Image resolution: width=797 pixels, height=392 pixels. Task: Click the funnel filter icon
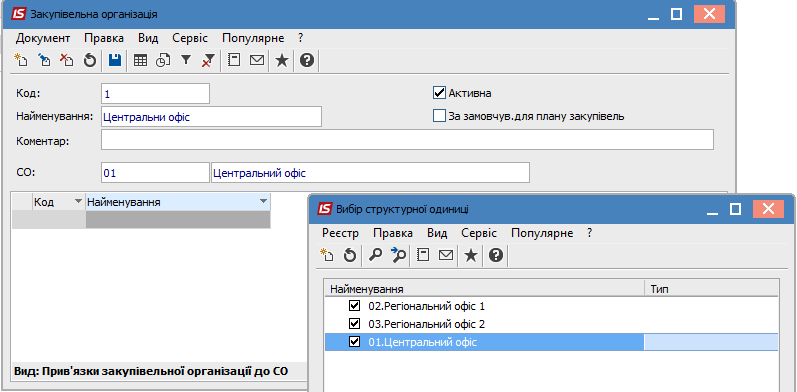186,61
